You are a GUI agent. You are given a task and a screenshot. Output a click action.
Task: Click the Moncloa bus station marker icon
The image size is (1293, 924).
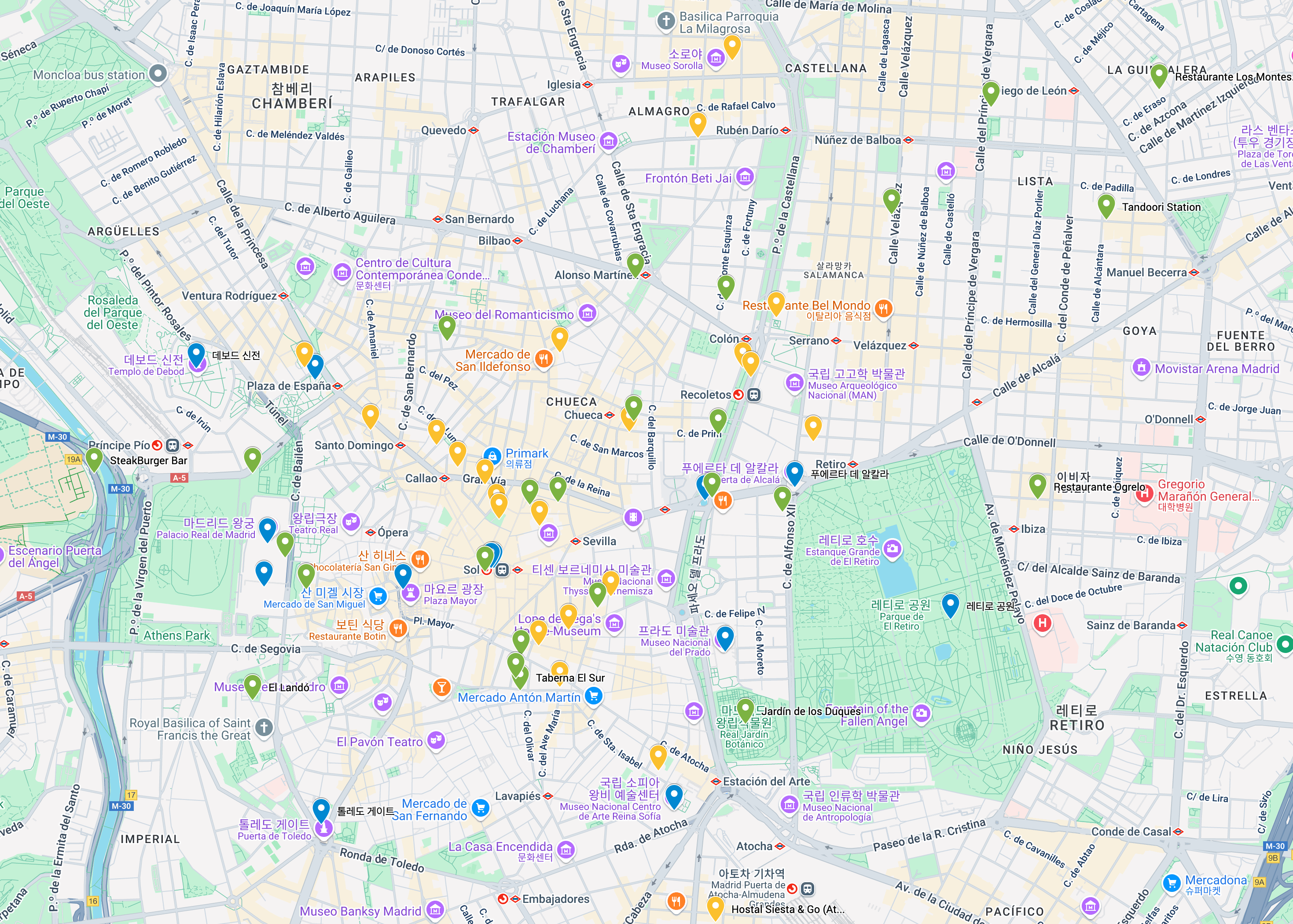(x=158, y=73)
